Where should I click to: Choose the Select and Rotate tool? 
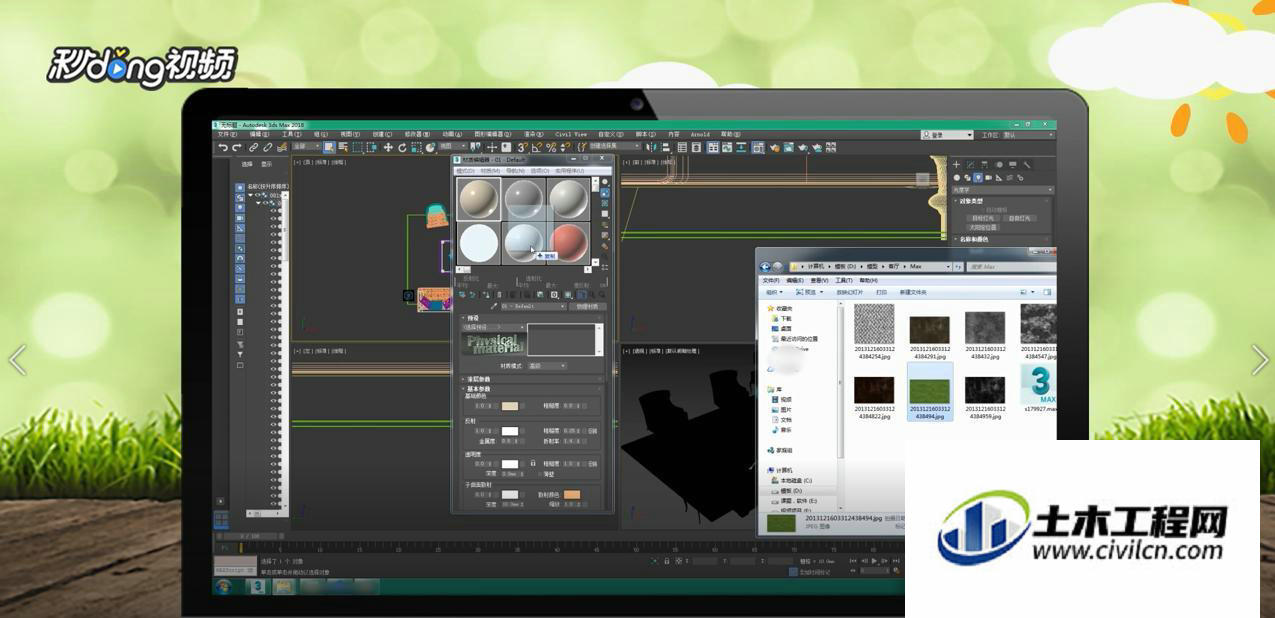coord(402,148)
